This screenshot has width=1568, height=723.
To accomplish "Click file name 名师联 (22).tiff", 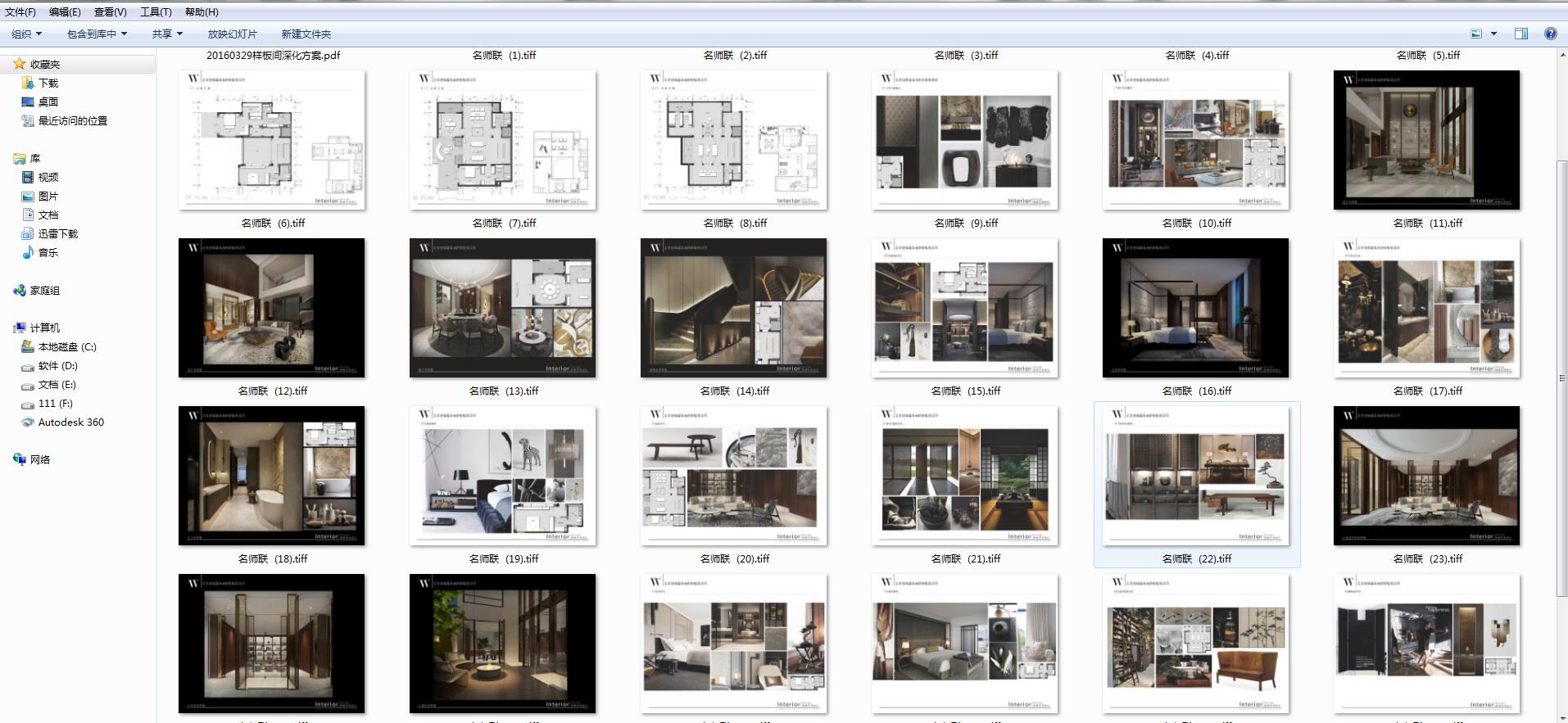I will point(1197,559).
